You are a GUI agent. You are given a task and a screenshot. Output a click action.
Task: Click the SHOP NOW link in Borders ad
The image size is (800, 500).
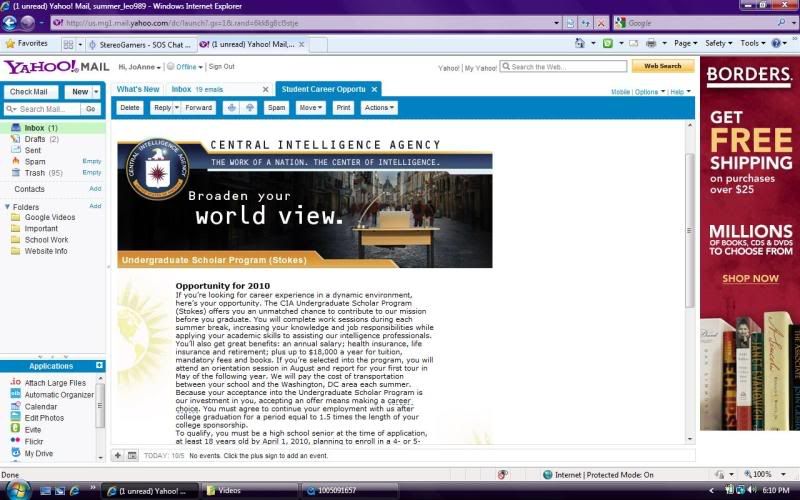point(750,279)
